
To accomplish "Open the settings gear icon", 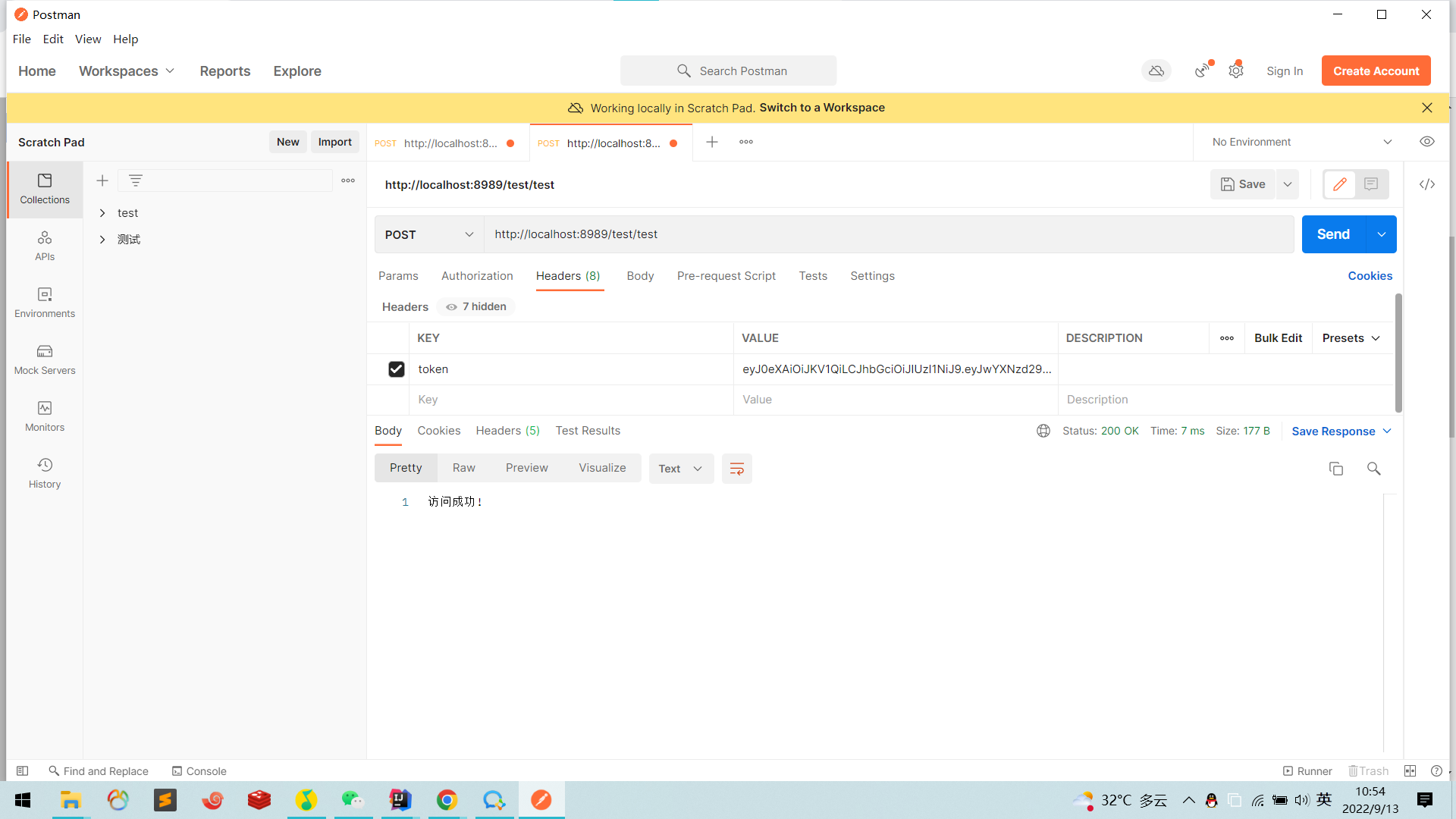I will coord(1235,71).
